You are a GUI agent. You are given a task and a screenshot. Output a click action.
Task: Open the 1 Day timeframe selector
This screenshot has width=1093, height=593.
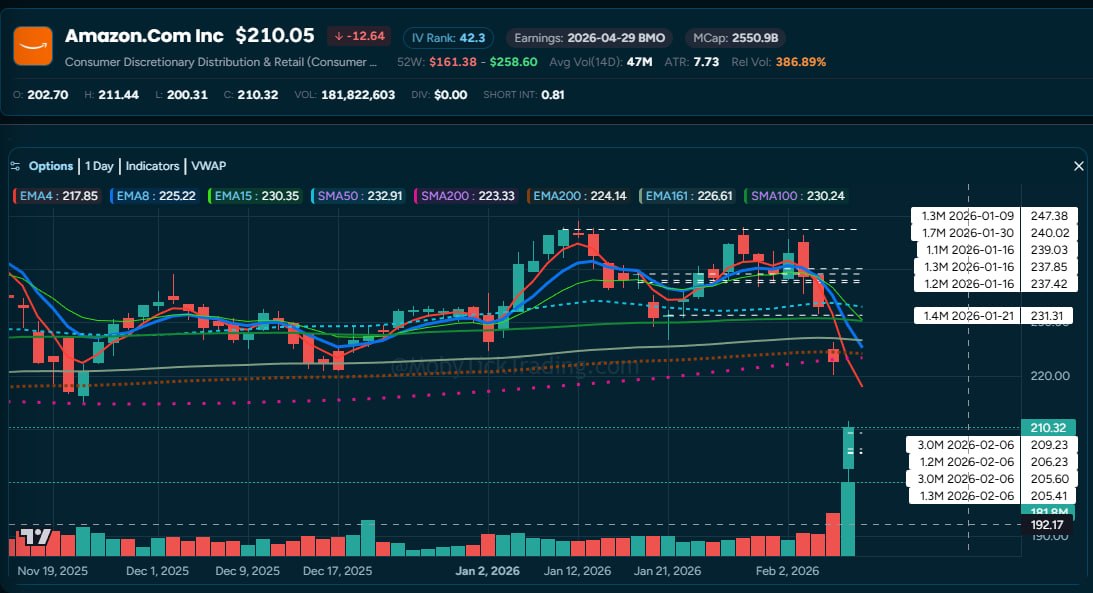pyautogui.click(x=99, y=166)
